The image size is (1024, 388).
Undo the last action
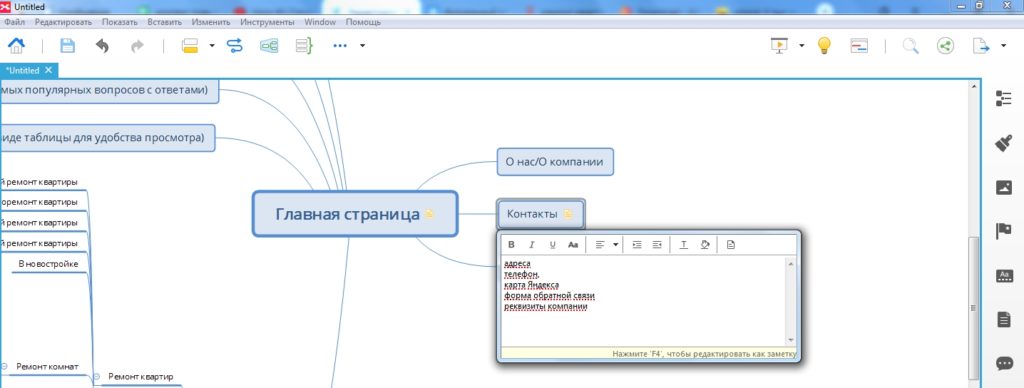point(103,46)
